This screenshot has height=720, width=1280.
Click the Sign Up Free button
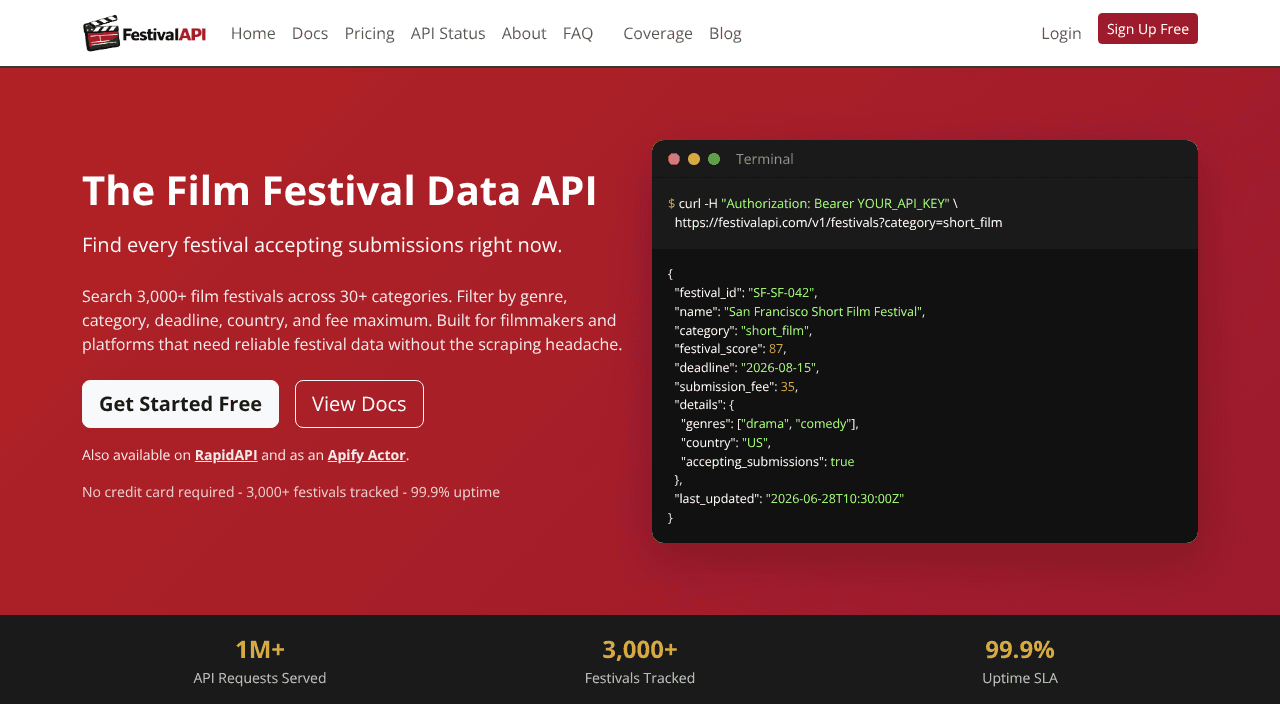1148,29
